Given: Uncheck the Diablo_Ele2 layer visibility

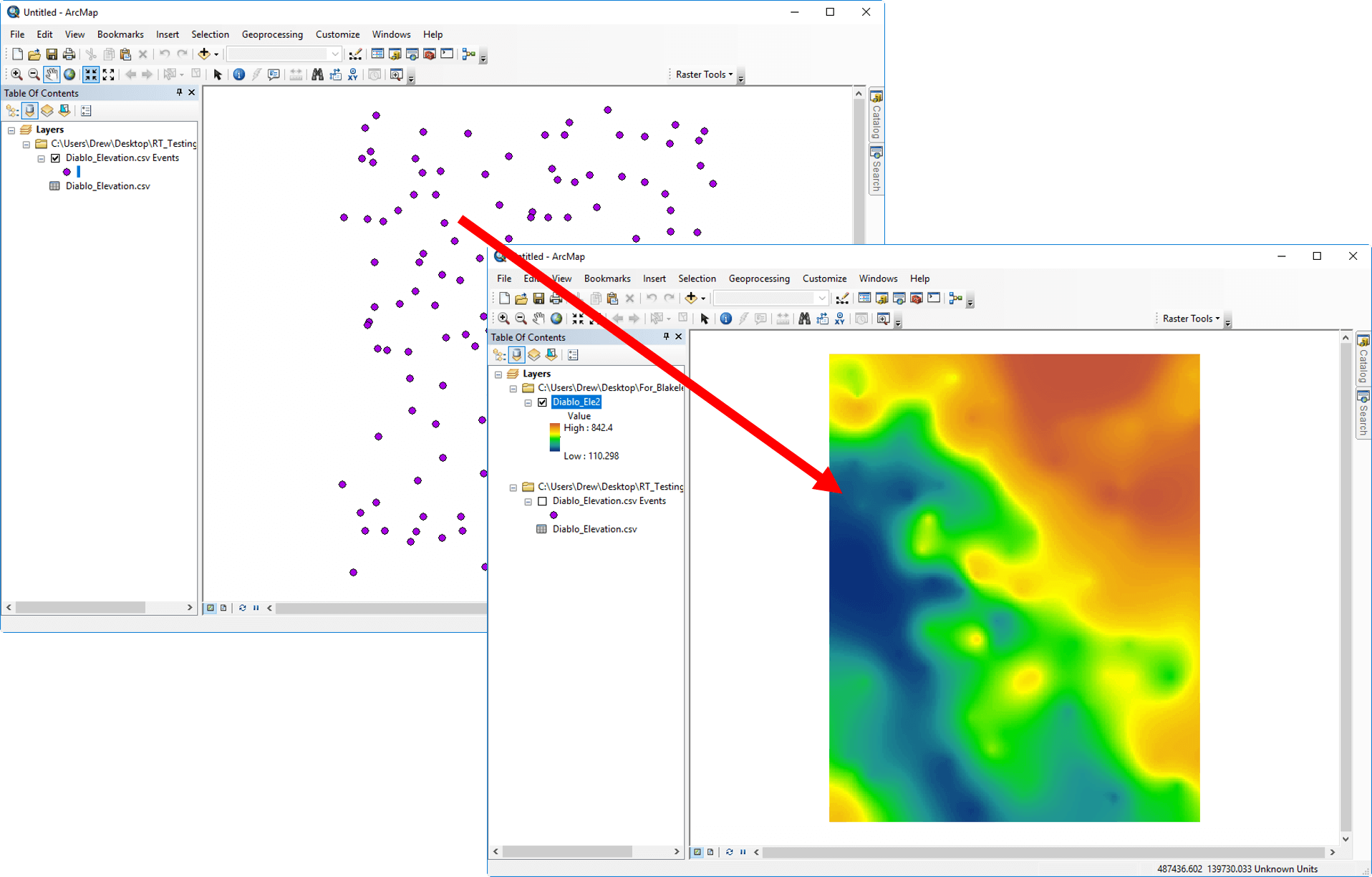Looking at the screenshot, I should pyautogui.click(x=542, y=402).
